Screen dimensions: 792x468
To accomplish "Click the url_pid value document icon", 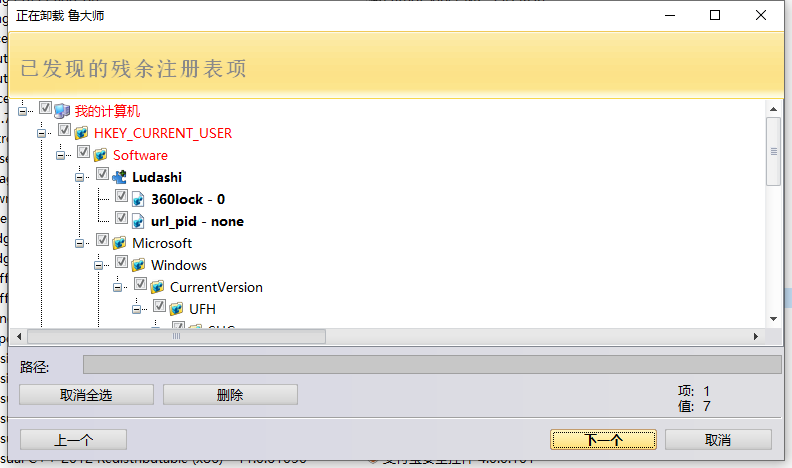I will click(x=138, y=221).
